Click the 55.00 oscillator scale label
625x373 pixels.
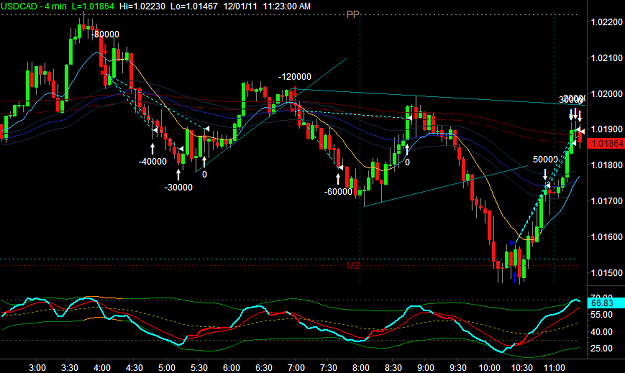click(602, 315)
